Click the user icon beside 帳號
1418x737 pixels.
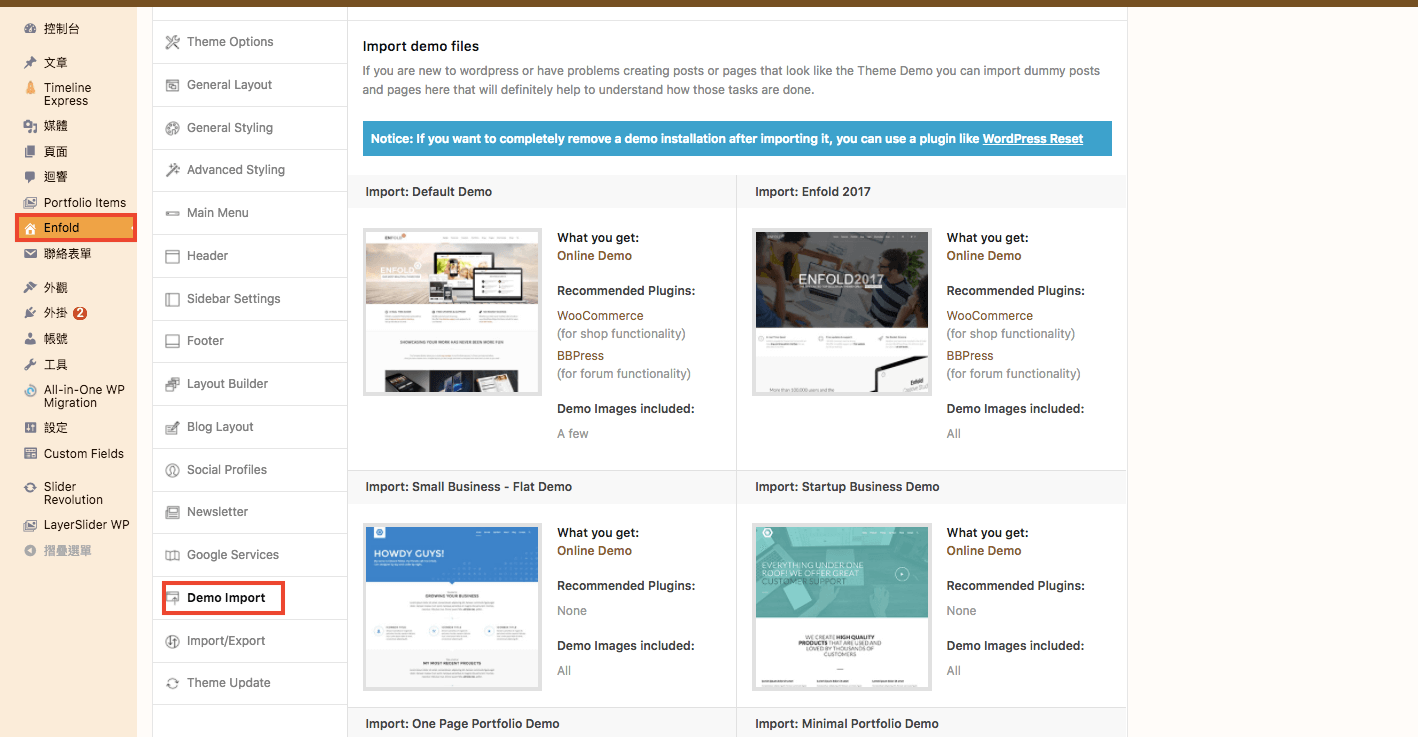(30, 339)
